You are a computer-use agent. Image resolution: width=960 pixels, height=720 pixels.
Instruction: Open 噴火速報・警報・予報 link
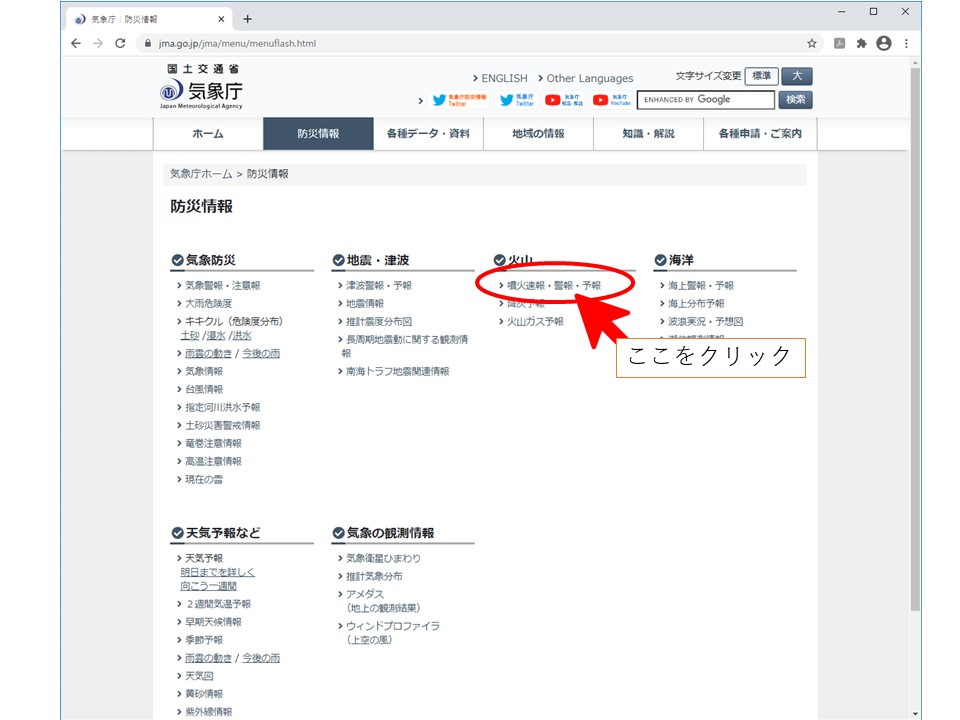click(x=554, y=286)
